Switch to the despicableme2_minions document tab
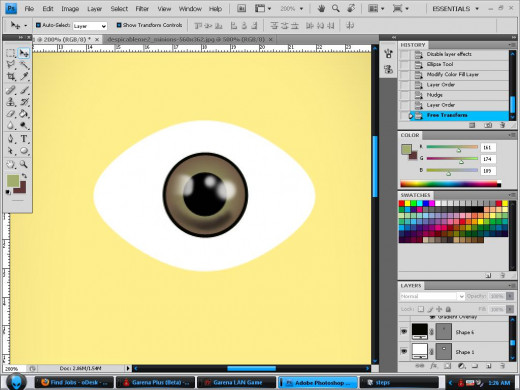Screen dimensions: 520x390 (190, 39)
